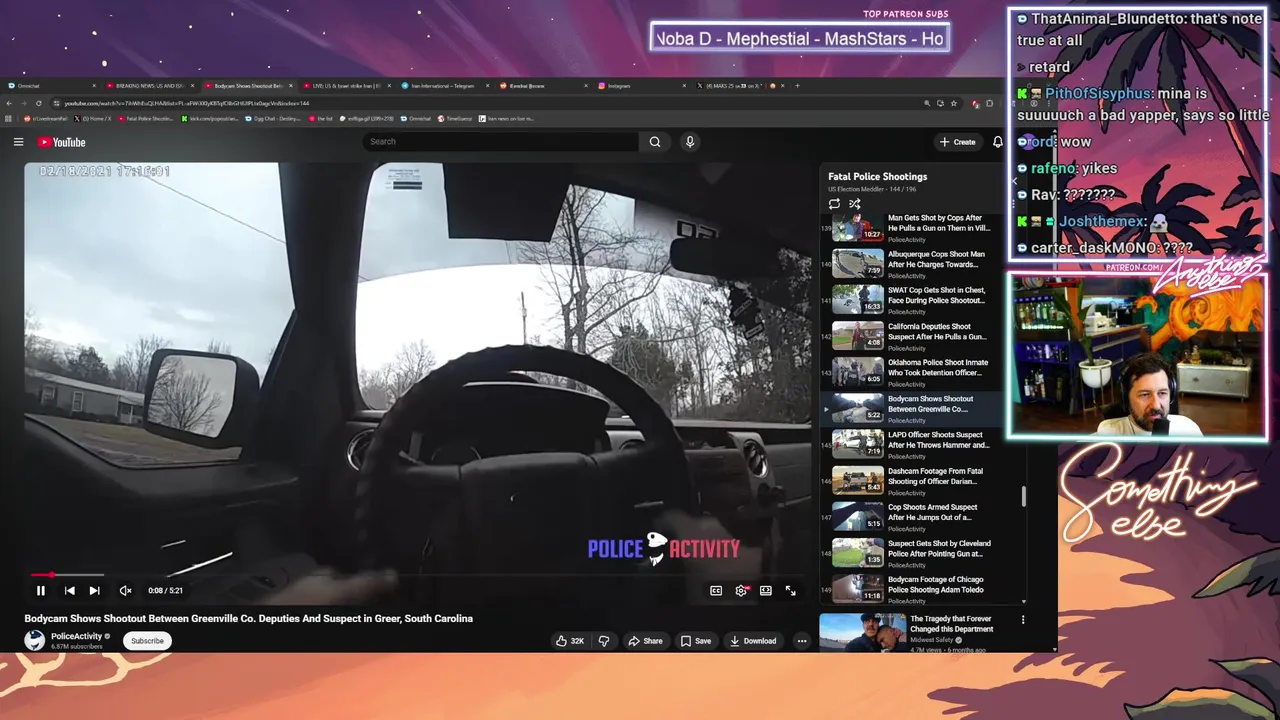Click the search magnifier button

655,142
